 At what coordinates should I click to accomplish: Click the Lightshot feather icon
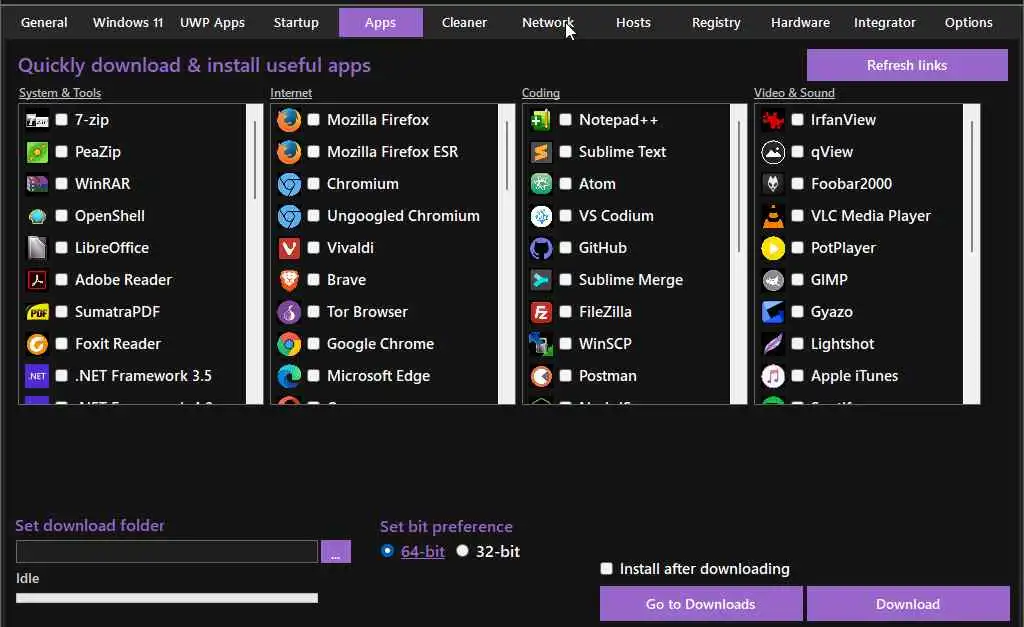(x=773, y=344)
